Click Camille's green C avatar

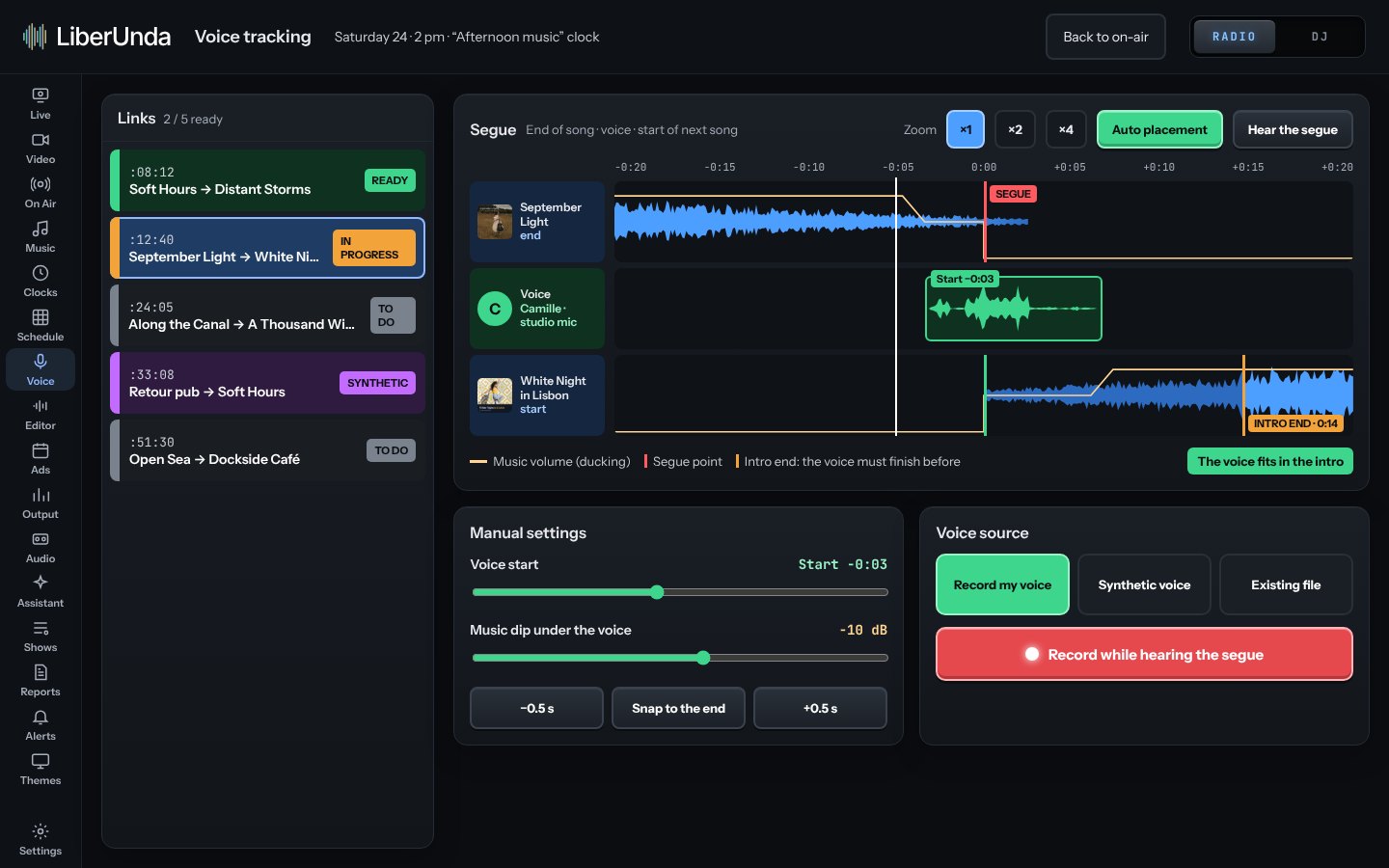[495, 309]
